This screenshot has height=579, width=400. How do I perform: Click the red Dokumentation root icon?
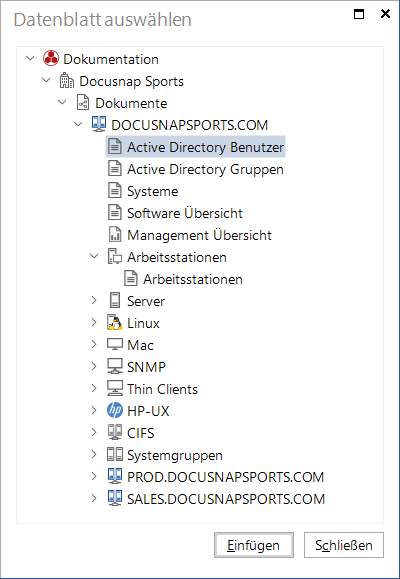click(51, 59)
